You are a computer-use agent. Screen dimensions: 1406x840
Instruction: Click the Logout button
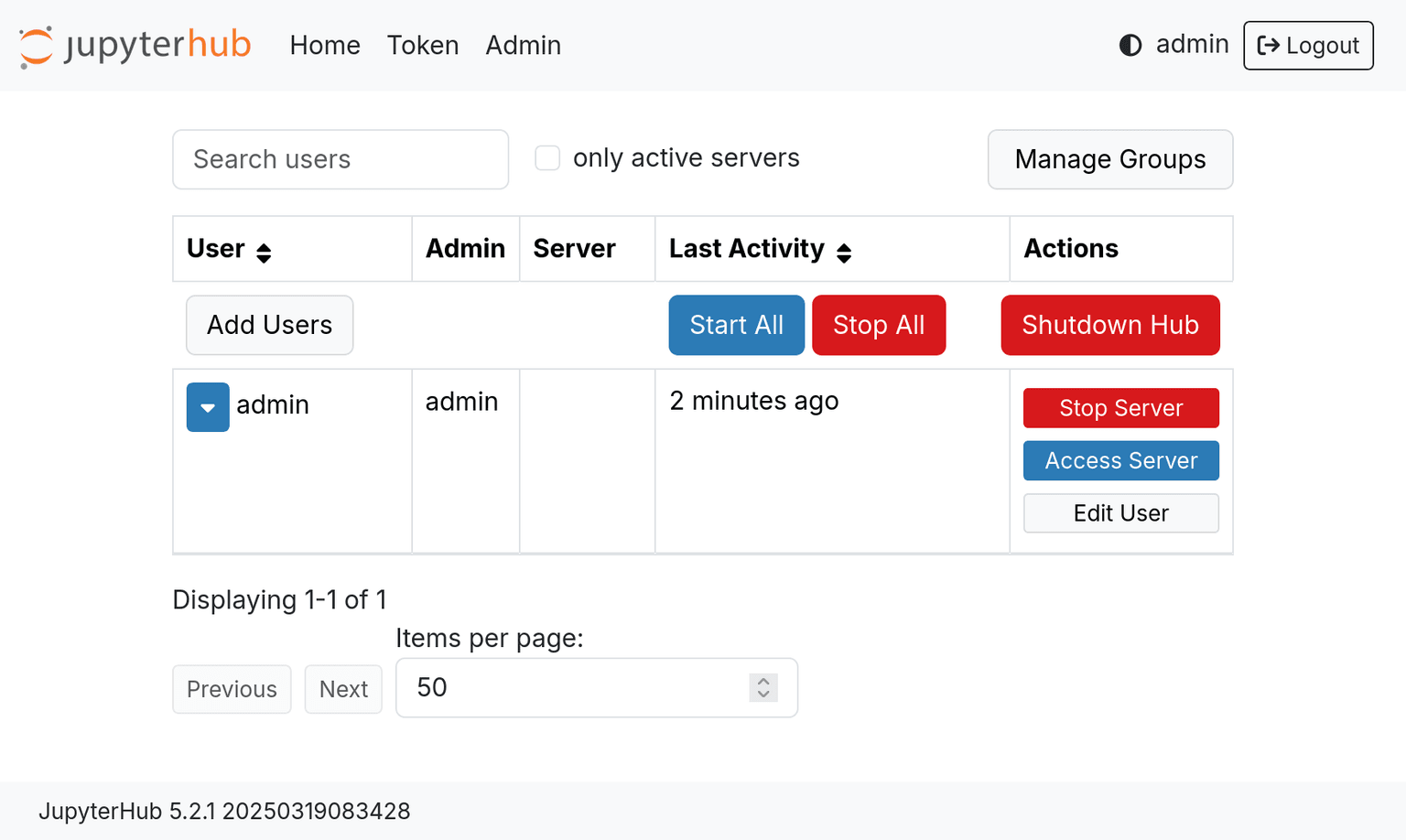pos(1308,46)
